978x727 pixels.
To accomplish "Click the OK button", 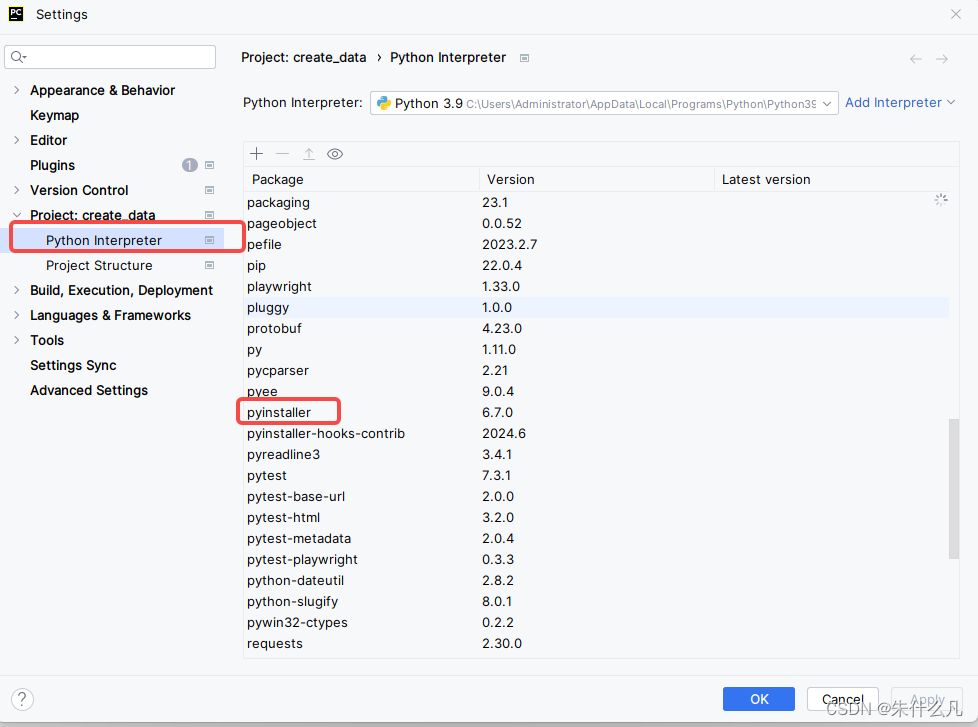I will click(758, 699).
